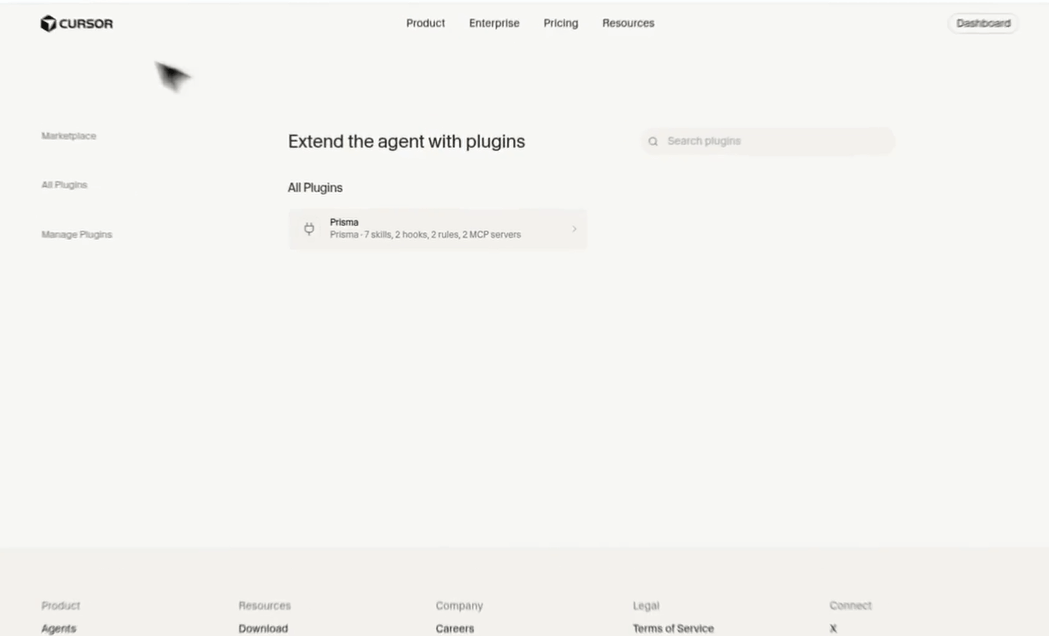This screenshot has height=636, width=1049.
Task: Click the X social link in footer
Action: pos(833,629)
